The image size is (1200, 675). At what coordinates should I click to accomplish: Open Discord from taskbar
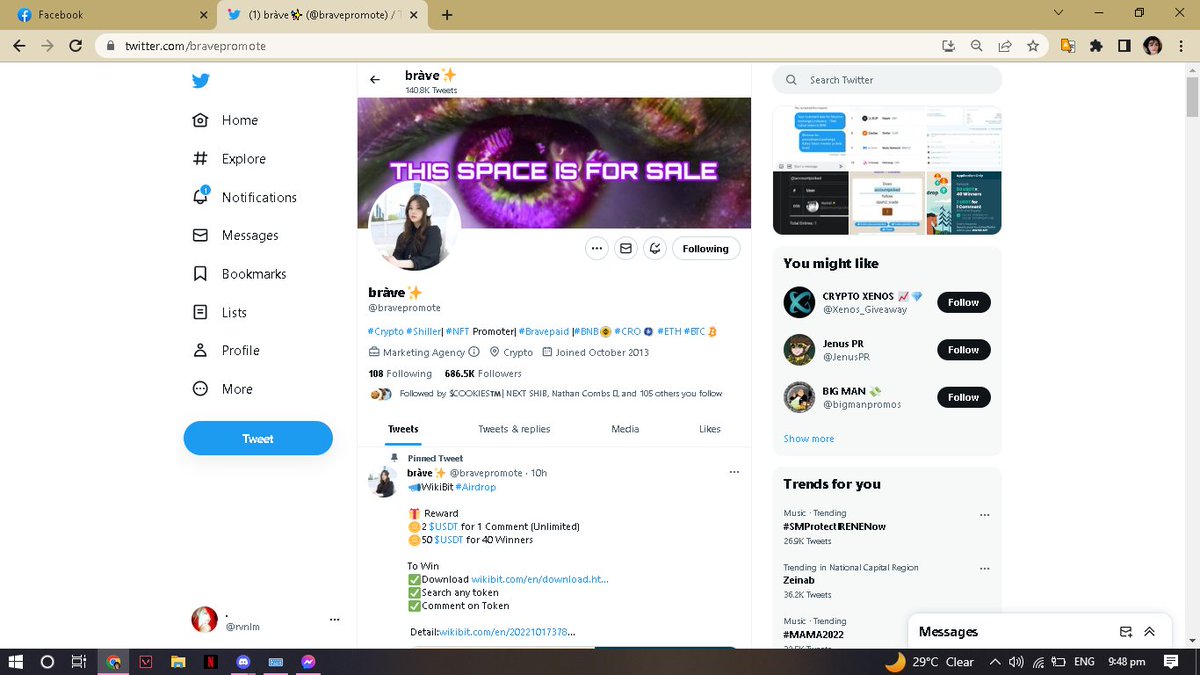pos(241,662)
